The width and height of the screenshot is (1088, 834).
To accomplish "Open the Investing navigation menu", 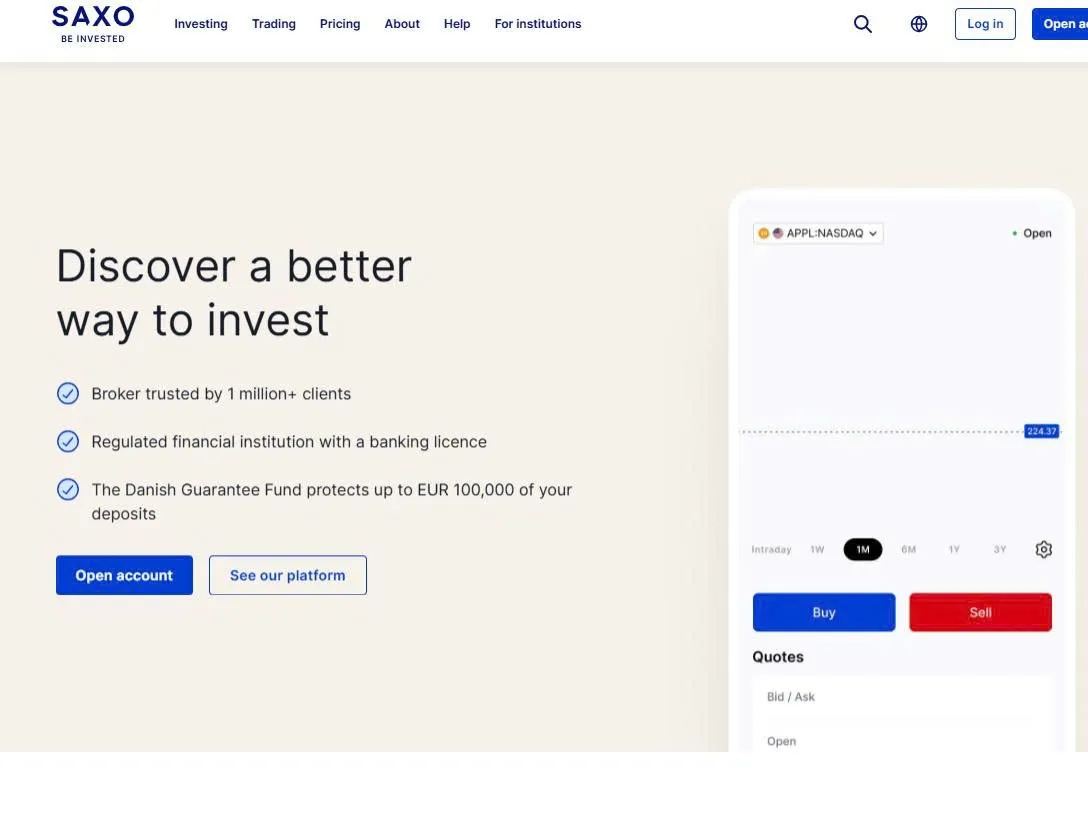I will [x=201, y=24].
